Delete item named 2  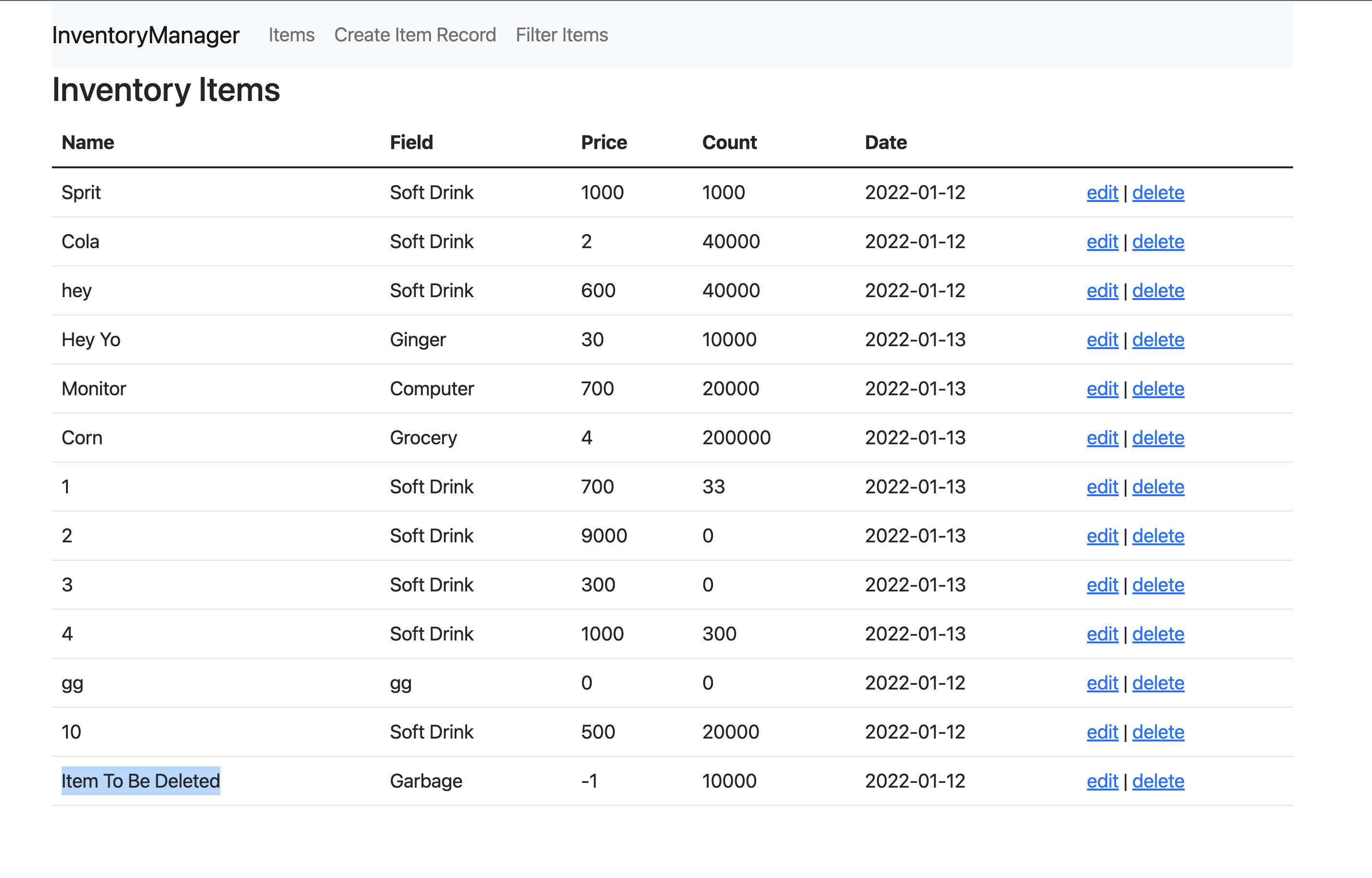1157,536
